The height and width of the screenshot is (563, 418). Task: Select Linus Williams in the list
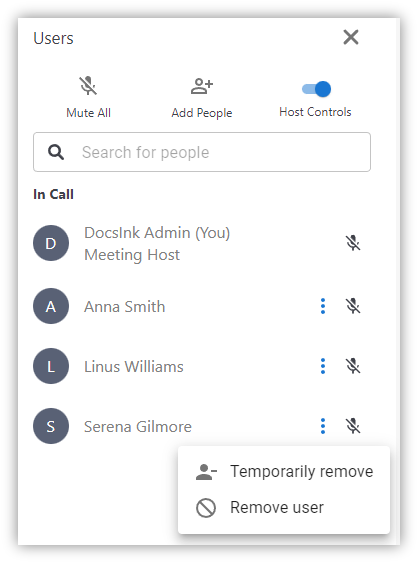point(134,367)
